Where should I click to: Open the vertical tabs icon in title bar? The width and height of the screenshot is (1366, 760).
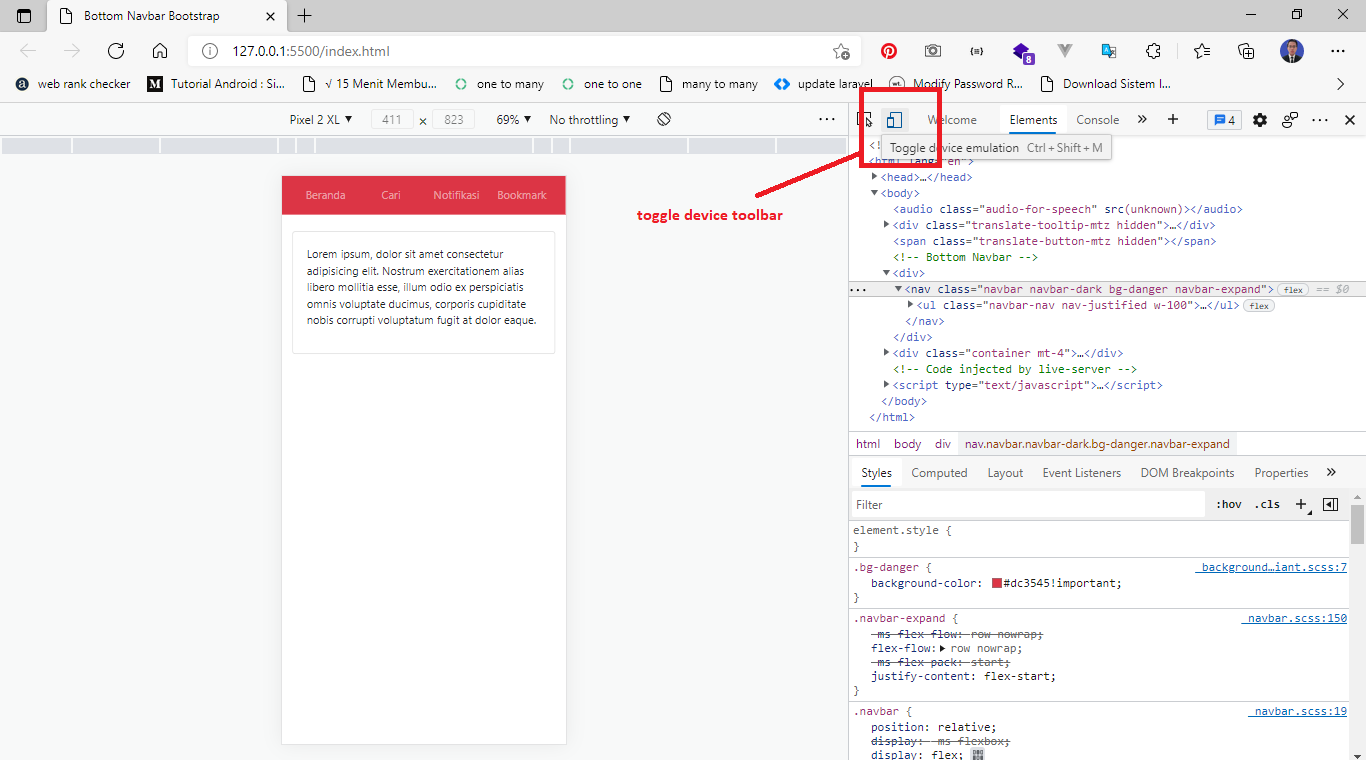click(x=25, y=16)
